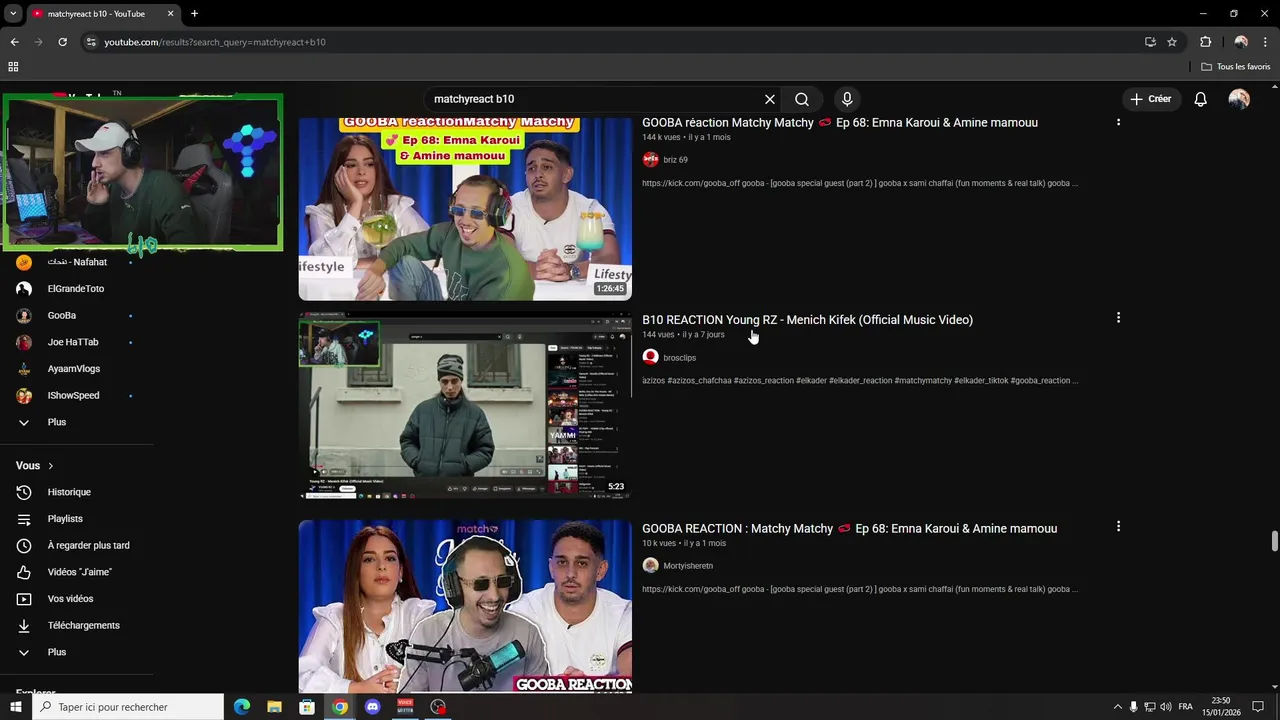Click the address bar URL
Screen dimensions: 1280x720
pos(215,42)
